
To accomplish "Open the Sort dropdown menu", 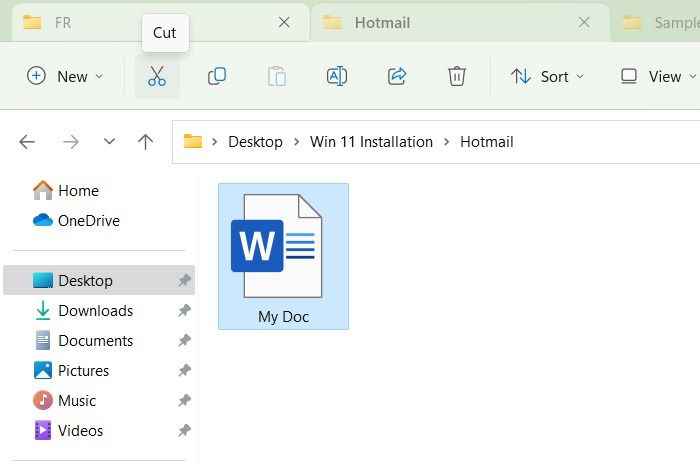I will point(547,76).
